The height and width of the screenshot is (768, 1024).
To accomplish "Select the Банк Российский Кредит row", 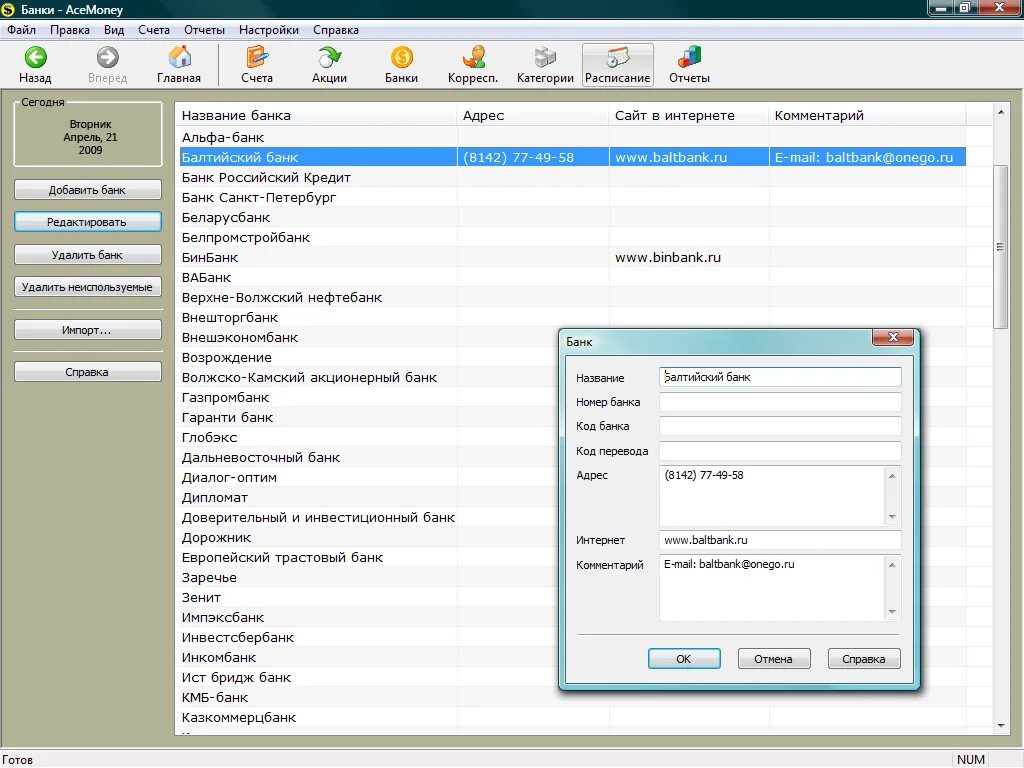I will 573,178.
